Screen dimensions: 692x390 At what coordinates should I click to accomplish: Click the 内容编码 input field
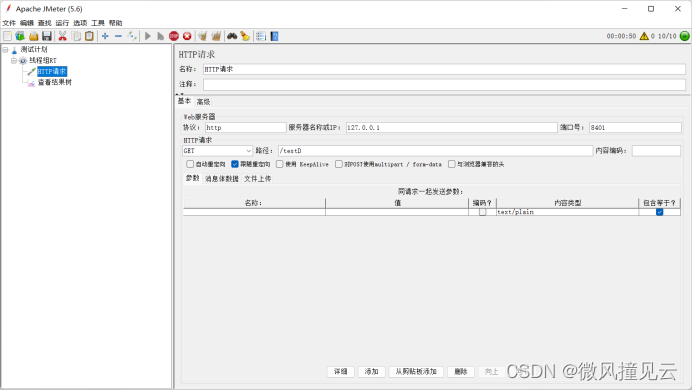tap(656, 151)
